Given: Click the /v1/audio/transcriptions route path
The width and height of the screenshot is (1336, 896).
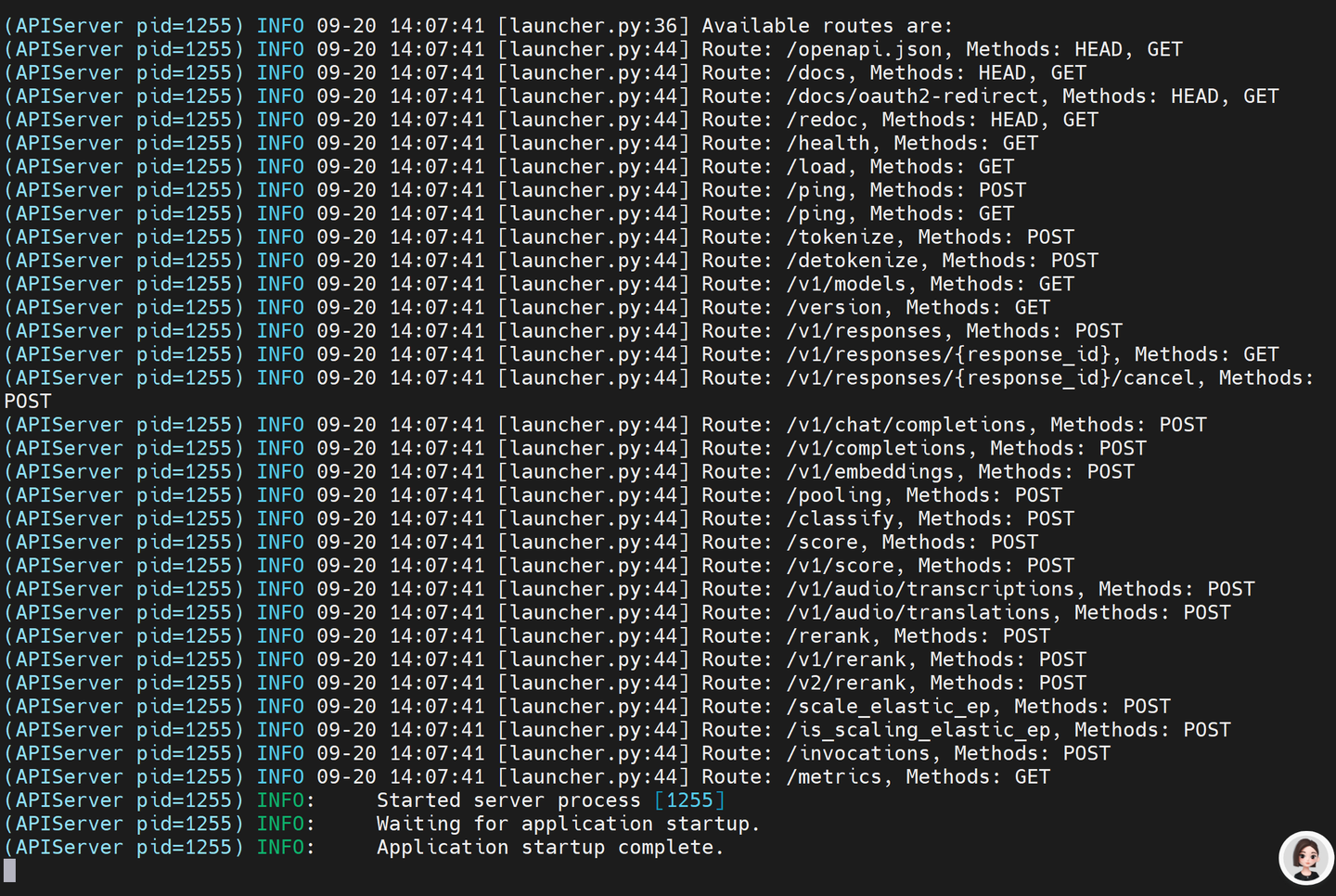Looking at the screenshot, I should [x=930, y=589].
